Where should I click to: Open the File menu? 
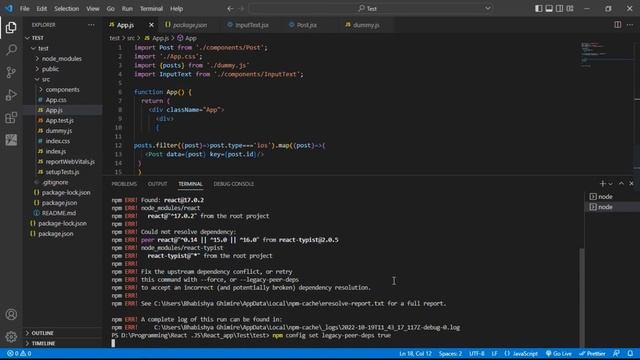pyautogui.click(x=24, y=8)
